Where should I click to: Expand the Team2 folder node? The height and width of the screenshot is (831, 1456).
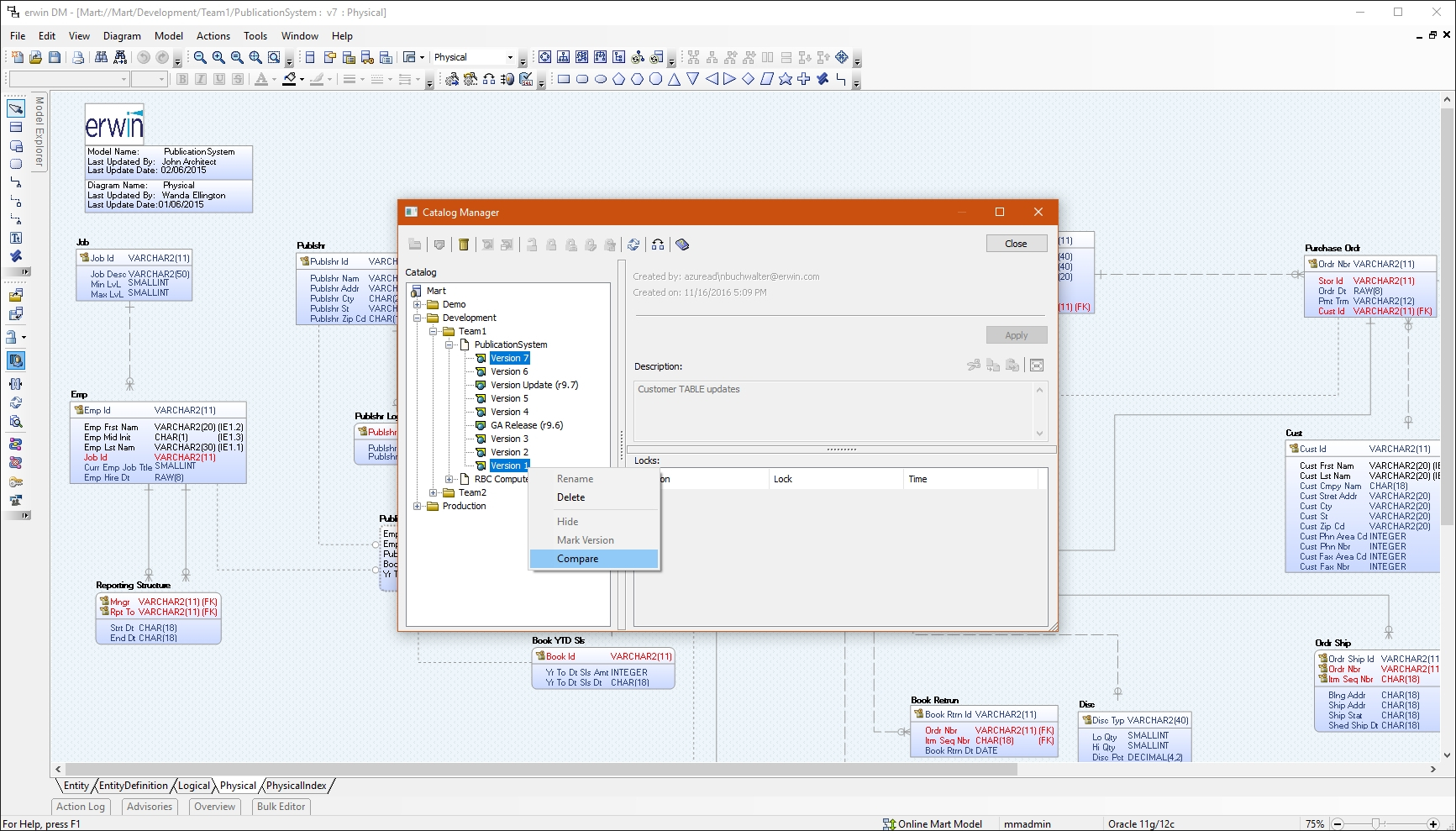tap(434, 493)
